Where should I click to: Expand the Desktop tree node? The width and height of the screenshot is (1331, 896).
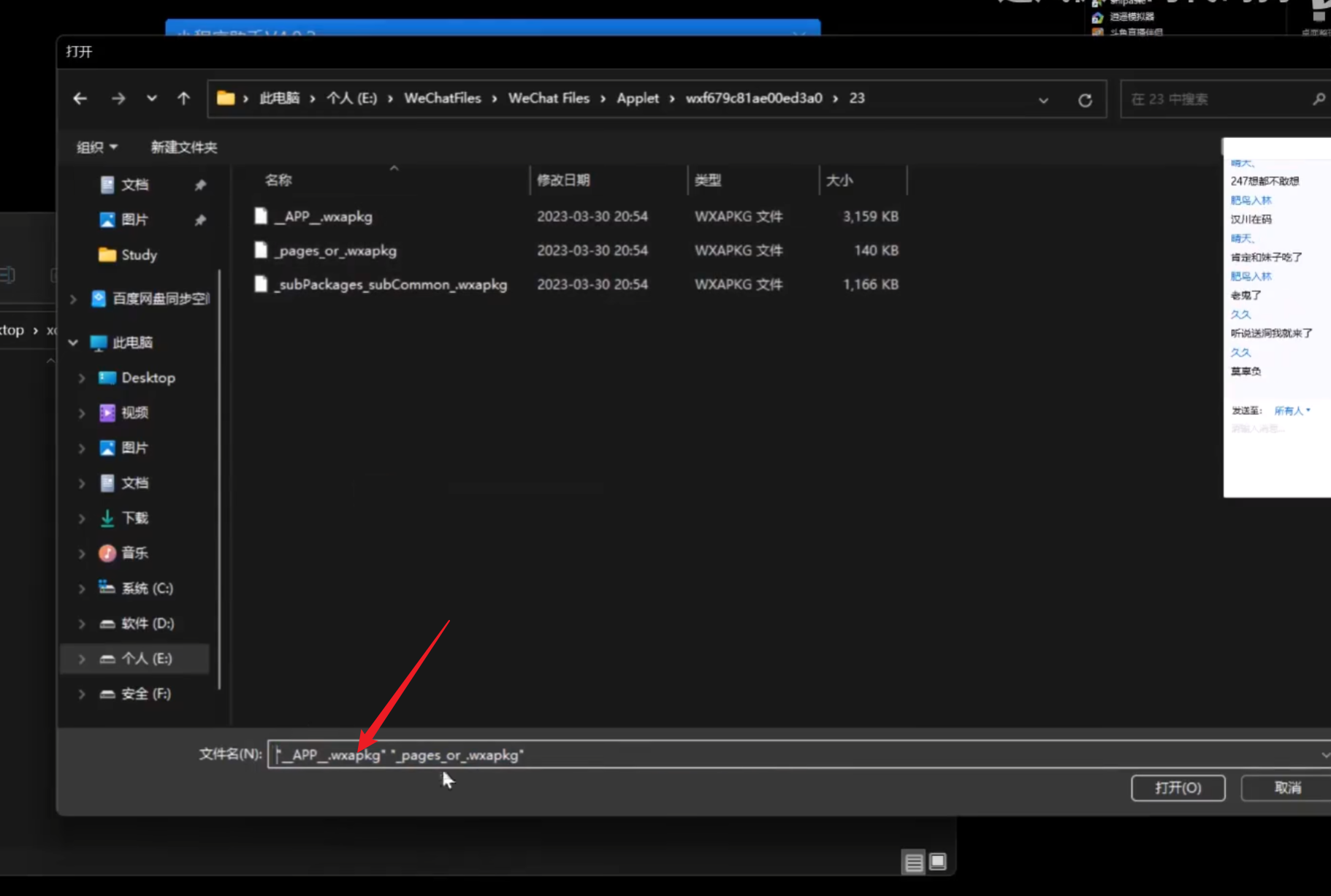82,378
